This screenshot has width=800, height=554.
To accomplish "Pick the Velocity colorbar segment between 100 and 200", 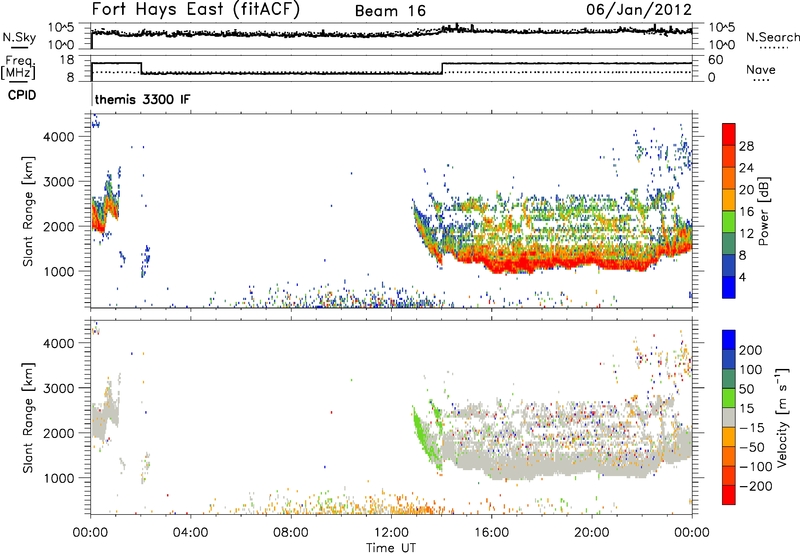I will tap(729, 359).
